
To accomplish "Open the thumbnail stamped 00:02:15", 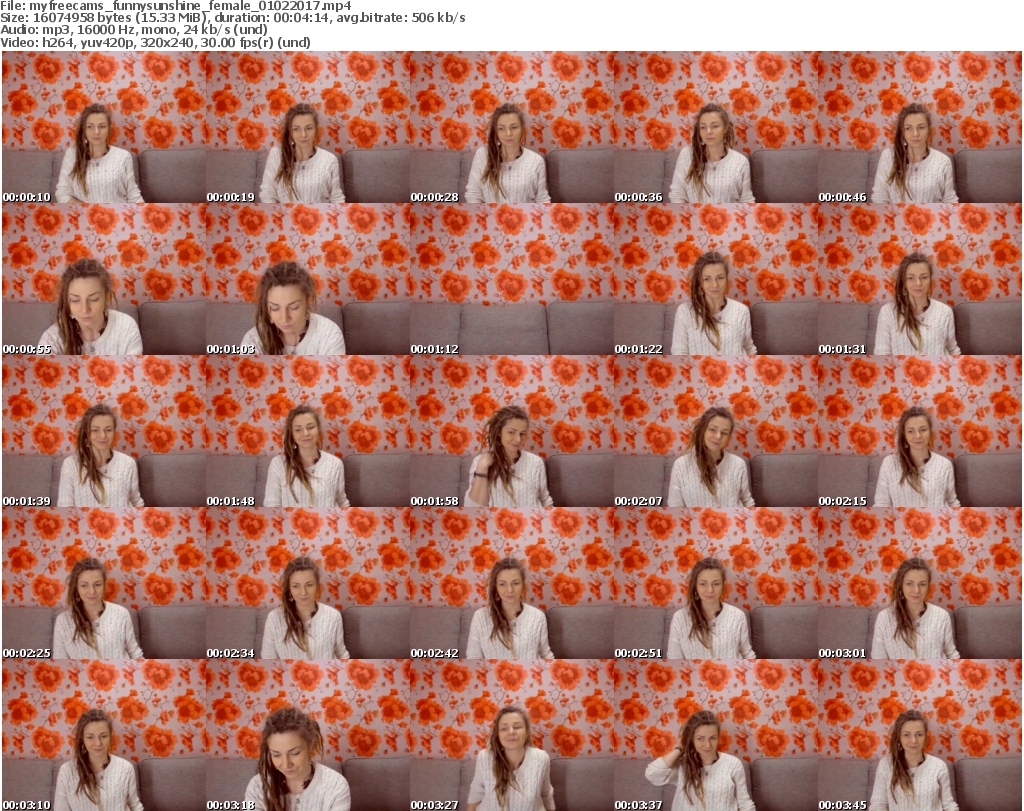I will coord(920,432).
